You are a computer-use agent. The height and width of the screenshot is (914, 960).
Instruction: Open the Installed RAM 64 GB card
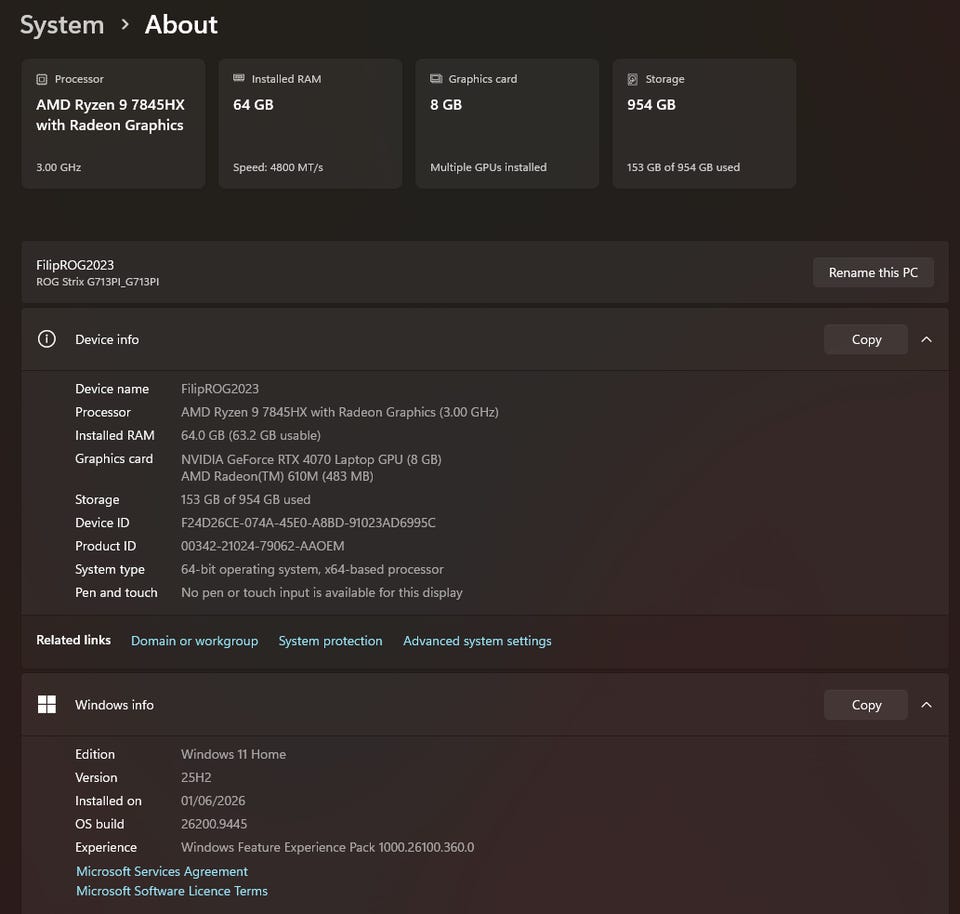[310, 124]
